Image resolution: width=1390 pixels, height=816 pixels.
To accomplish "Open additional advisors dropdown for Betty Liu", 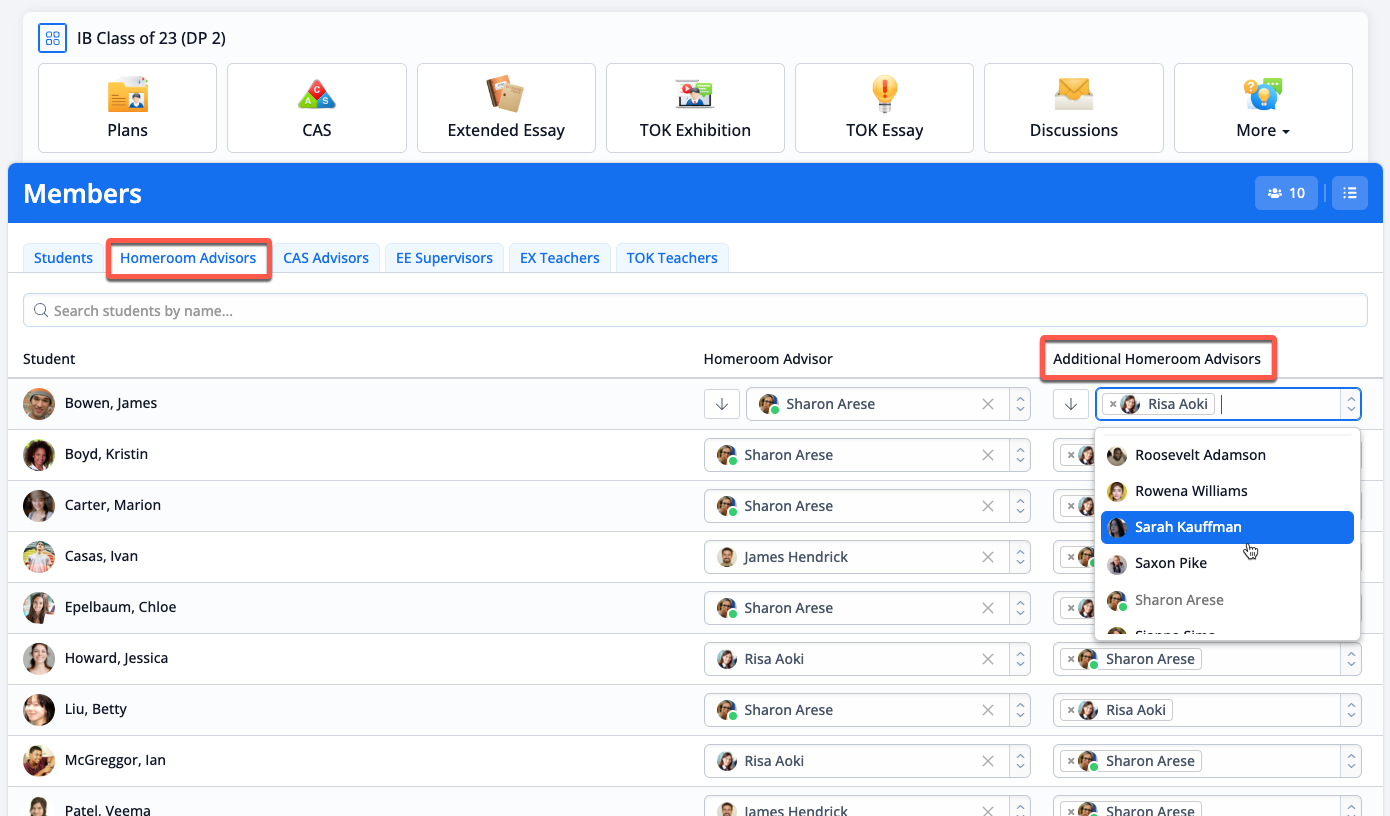I will (1351, 710).
